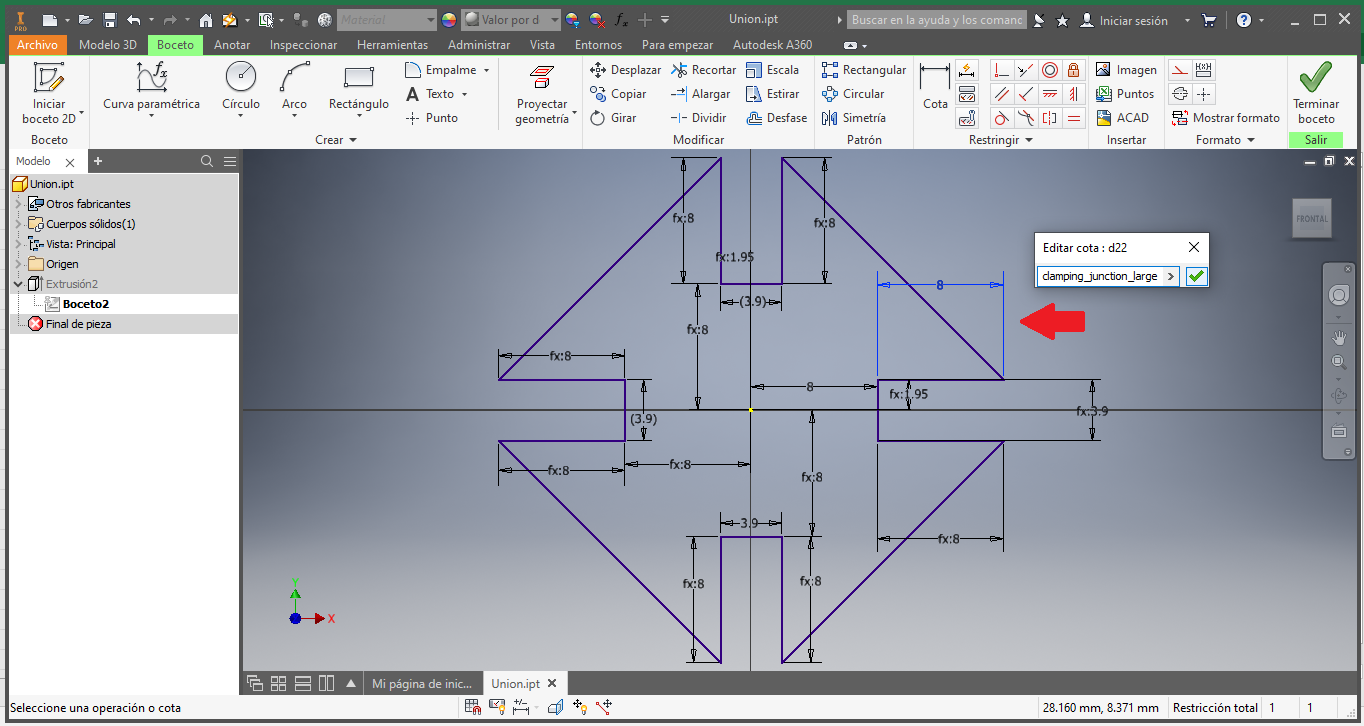Open the Administrar tab
The width and height of the screenshot is (1364, 726).
479,44
